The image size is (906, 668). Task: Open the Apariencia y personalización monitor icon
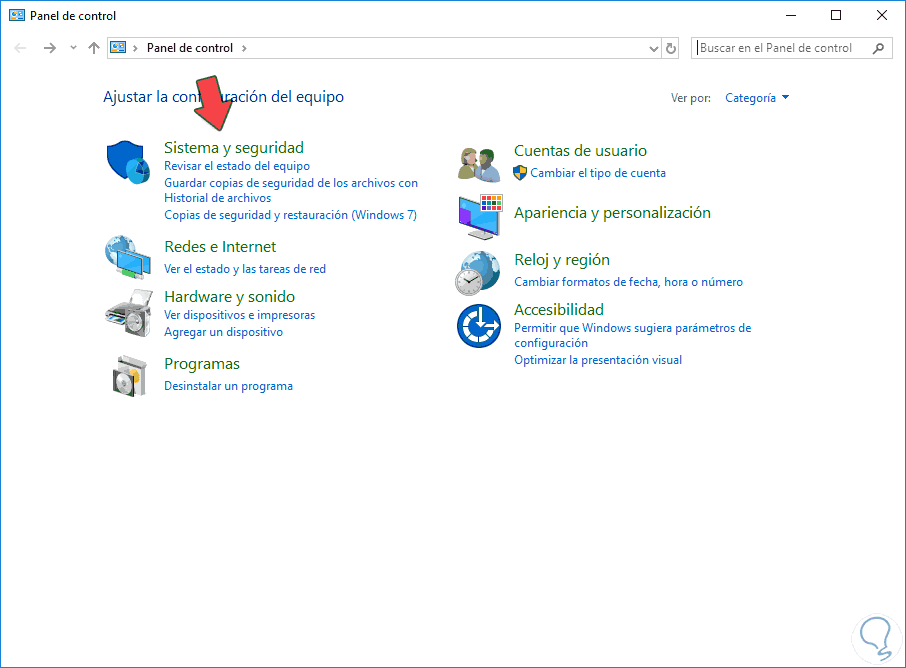[x=480, y=217]
